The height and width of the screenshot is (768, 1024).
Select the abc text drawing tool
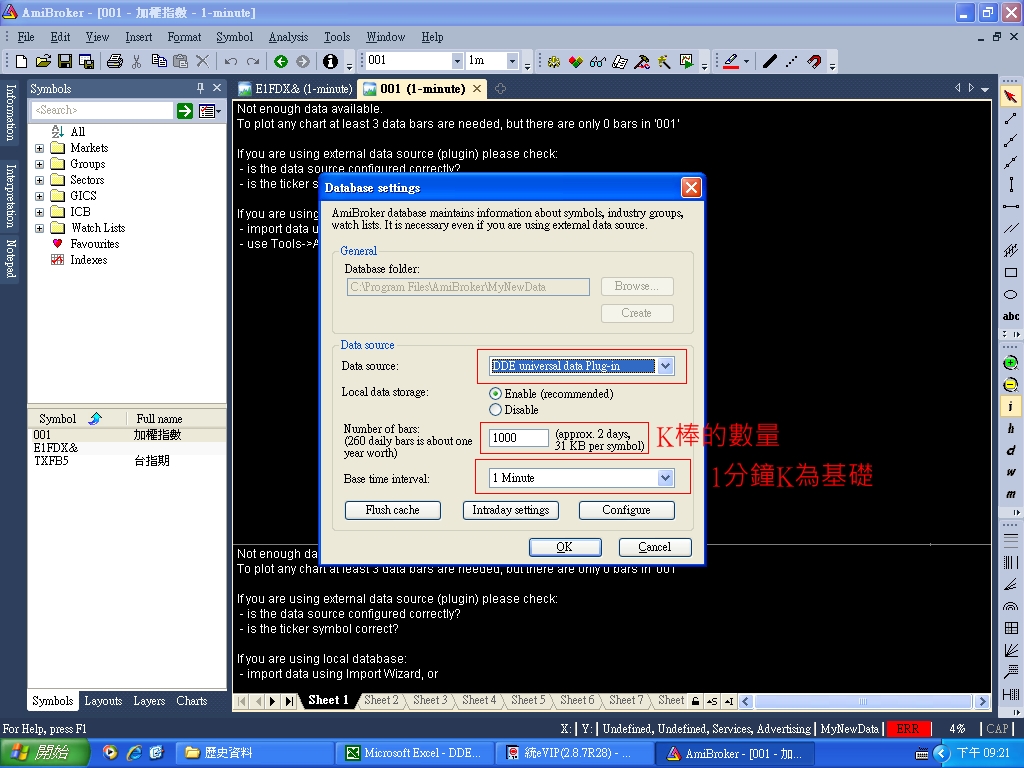[x=1010, y=316]
